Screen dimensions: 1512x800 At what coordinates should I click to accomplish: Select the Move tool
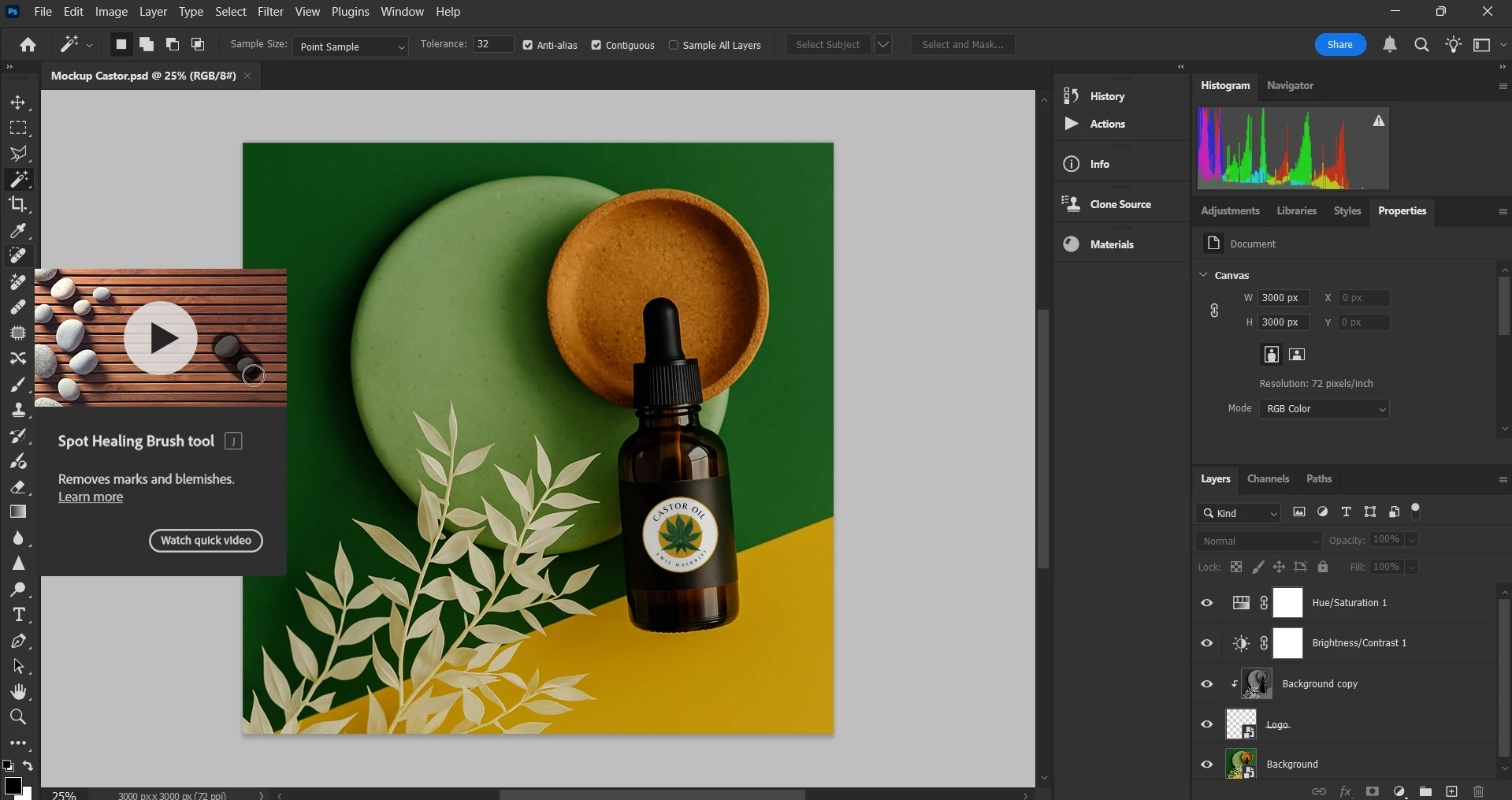point(18,102)
